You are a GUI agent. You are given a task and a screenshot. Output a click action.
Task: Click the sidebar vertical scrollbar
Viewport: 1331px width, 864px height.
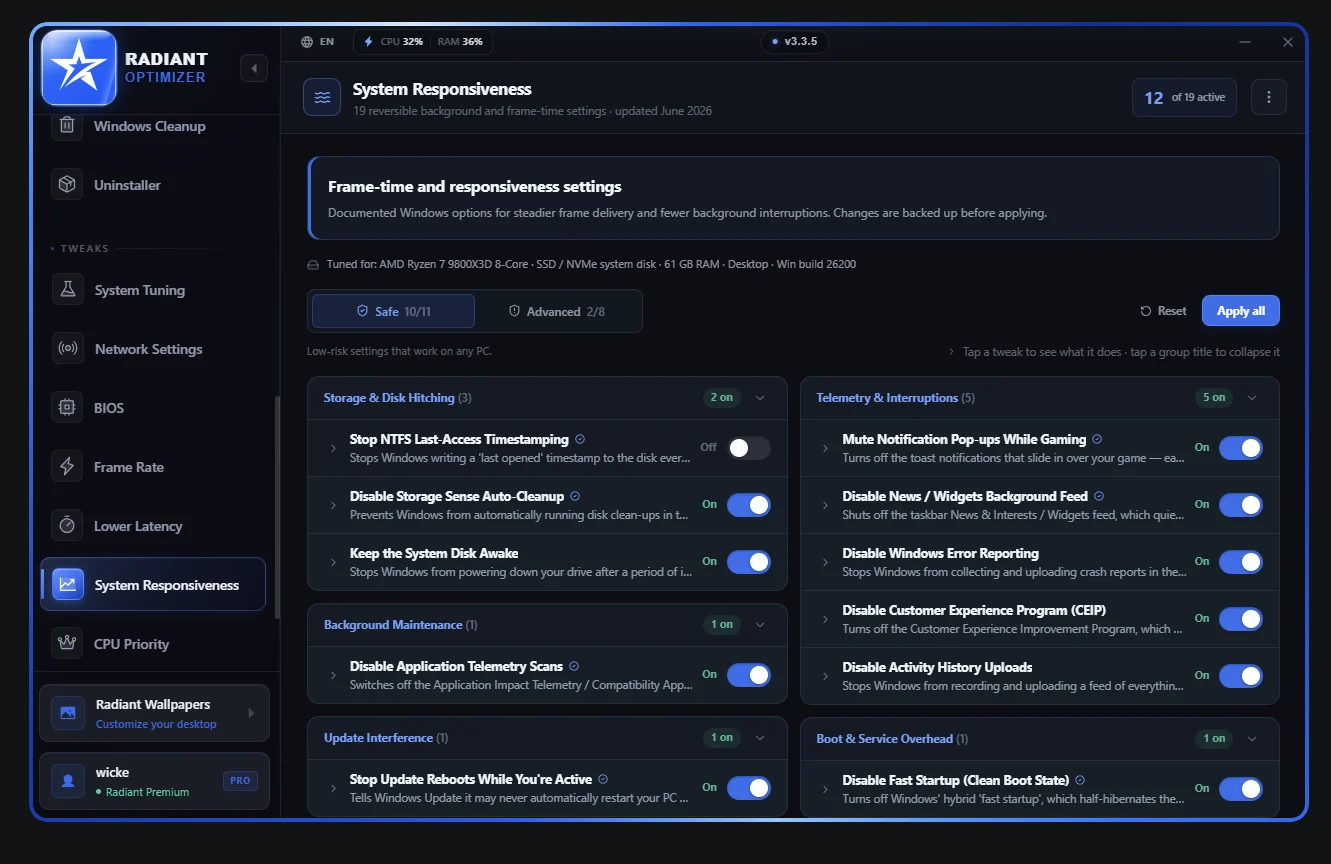(277, 507)
